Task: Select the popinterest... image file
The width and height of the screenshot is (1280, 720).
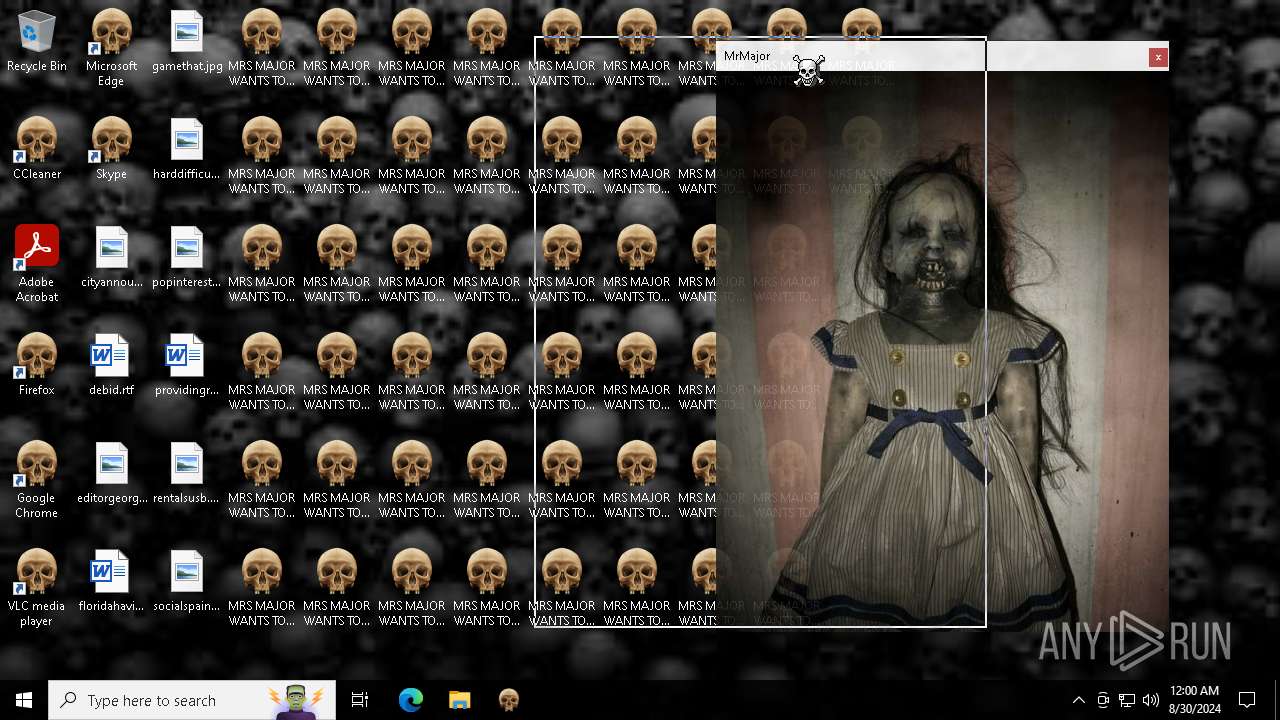Action: tap(187, 257)
